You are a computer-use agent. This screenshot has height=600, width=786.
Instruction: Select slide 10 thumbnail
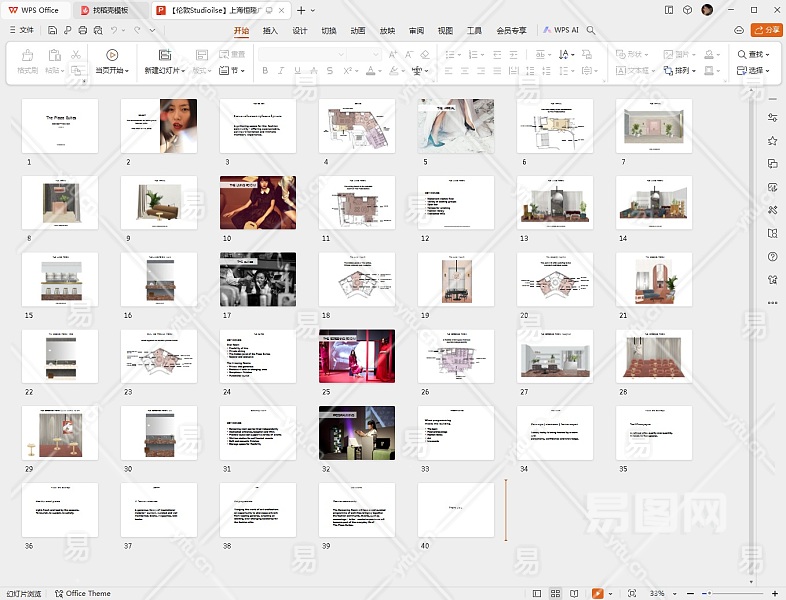[x=257, y=202]
